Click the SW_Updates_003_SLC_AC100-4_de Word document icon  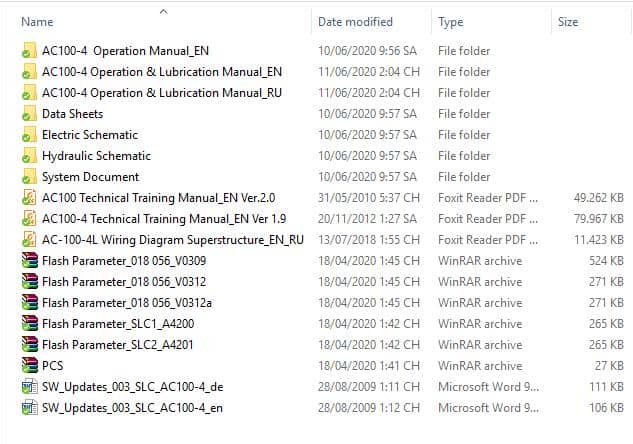click(28, 387)
